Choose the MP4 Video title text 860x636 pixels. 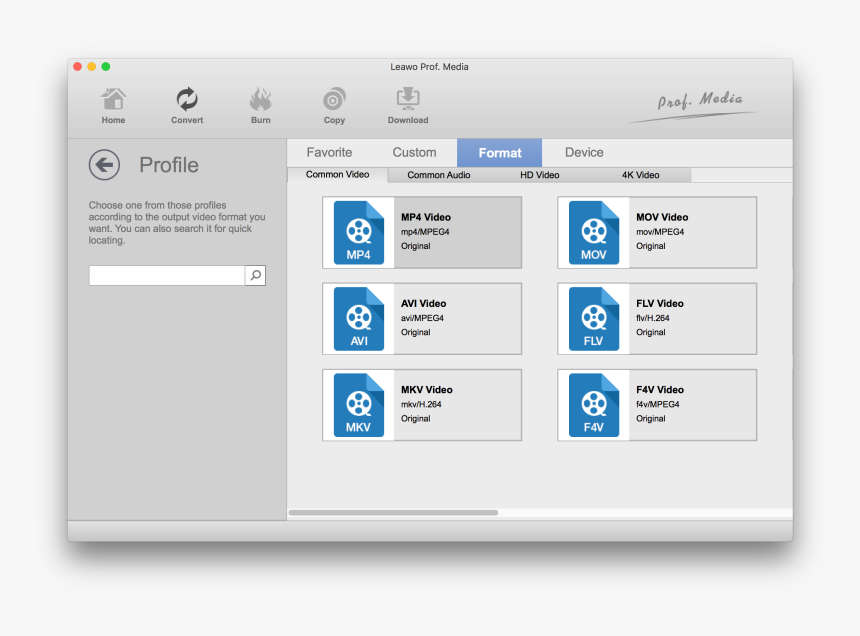coord(426,217)
